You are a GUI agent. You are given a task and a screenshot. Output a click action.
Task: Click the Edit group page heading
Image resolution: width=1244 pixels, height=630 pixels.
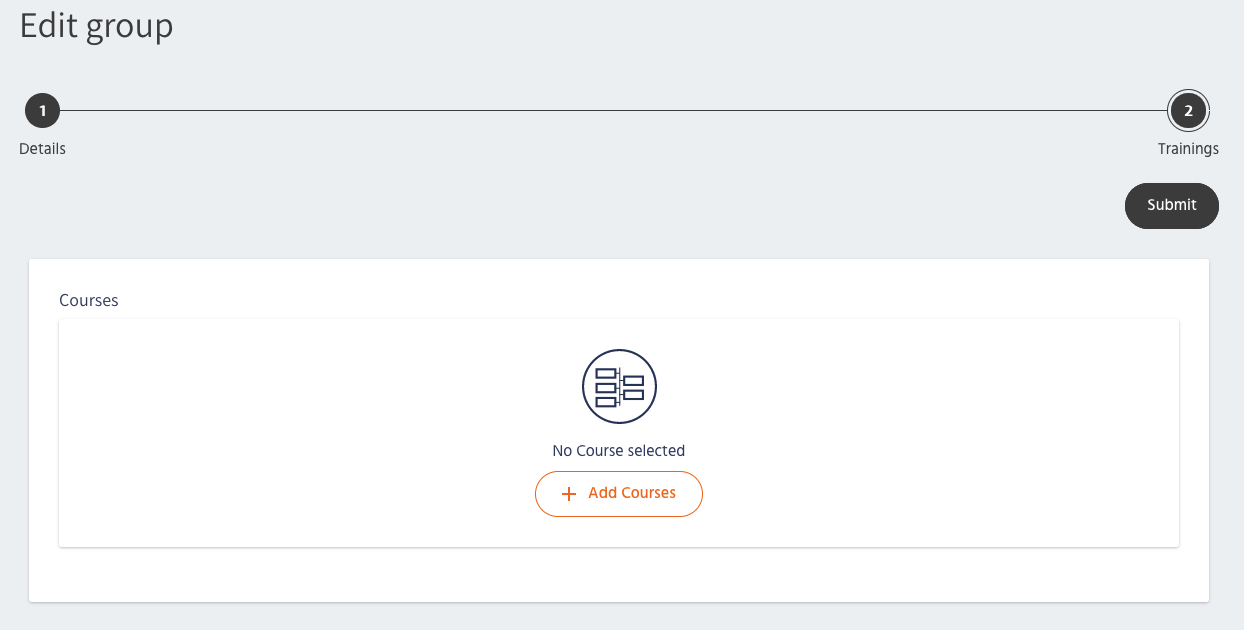97,26
